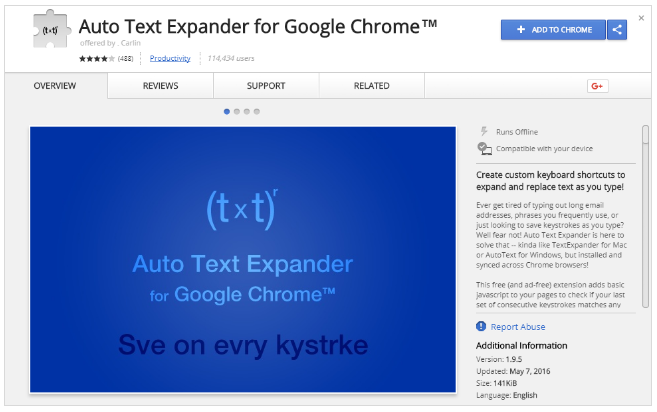Click the Google+ share button
The width and height of the screenshot is (657, 412).
pos(598,86)
